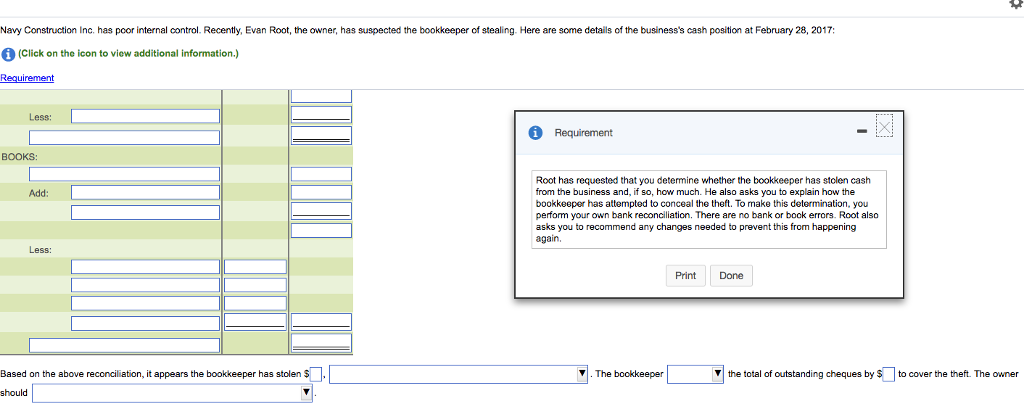Open the owner should dropdown

[173, 393]
